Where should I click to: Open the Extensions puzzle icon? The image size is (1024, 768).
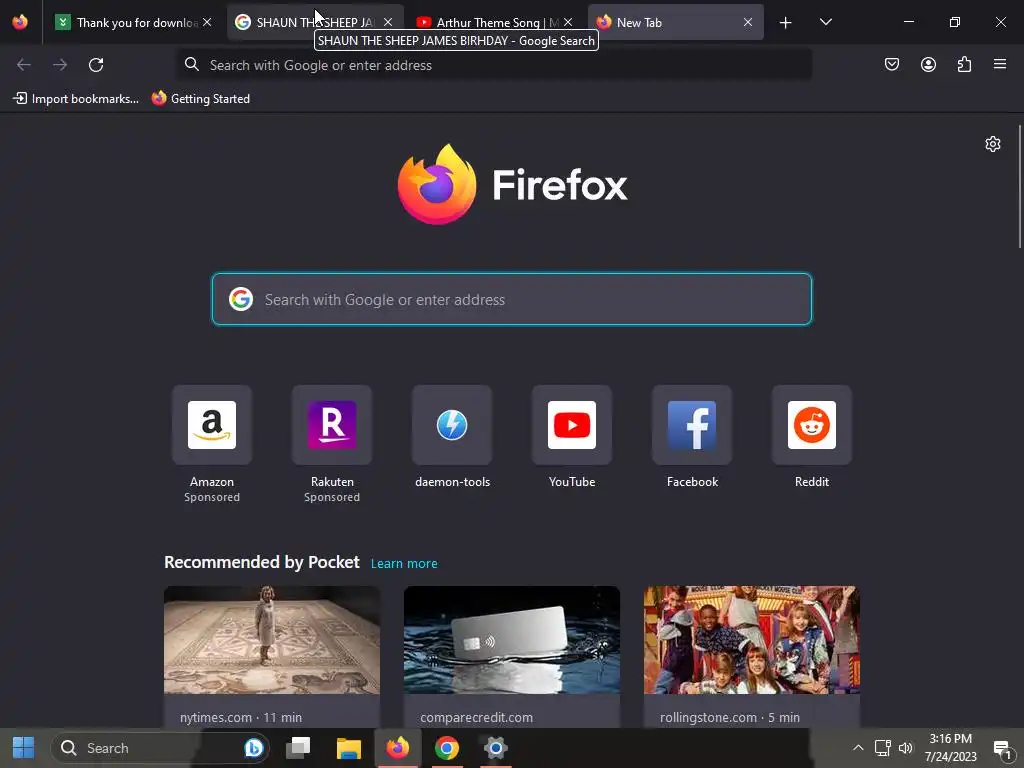pos(964,64)
